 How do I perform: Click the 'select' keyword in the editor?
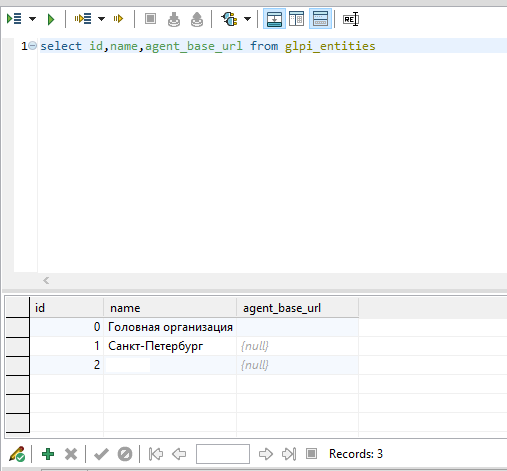[61, 46]
